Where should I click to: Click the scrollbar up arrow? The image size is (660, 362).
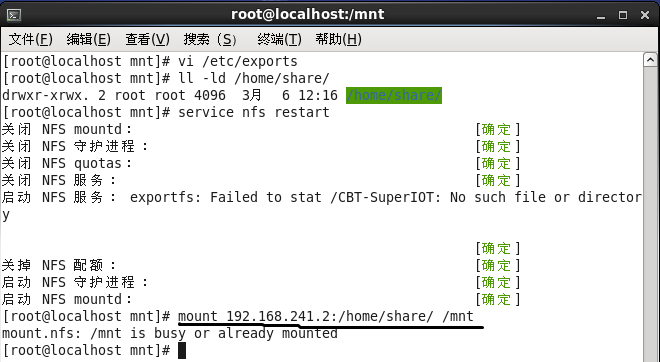tap(651, 60)
